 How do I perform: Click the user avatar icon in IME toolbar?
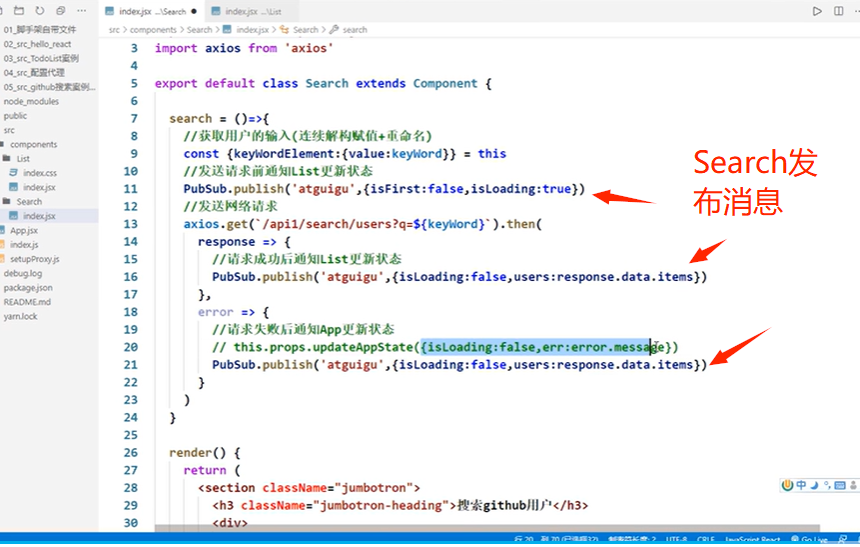(853, 485)
